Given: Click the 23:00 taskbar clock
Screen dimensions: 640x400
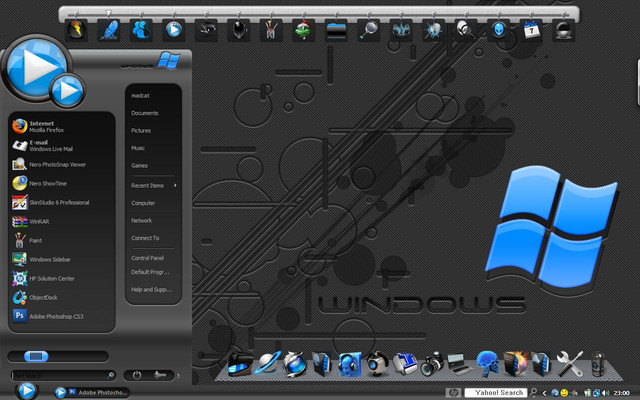Looking at the screenshot, I should pos(621,393).
